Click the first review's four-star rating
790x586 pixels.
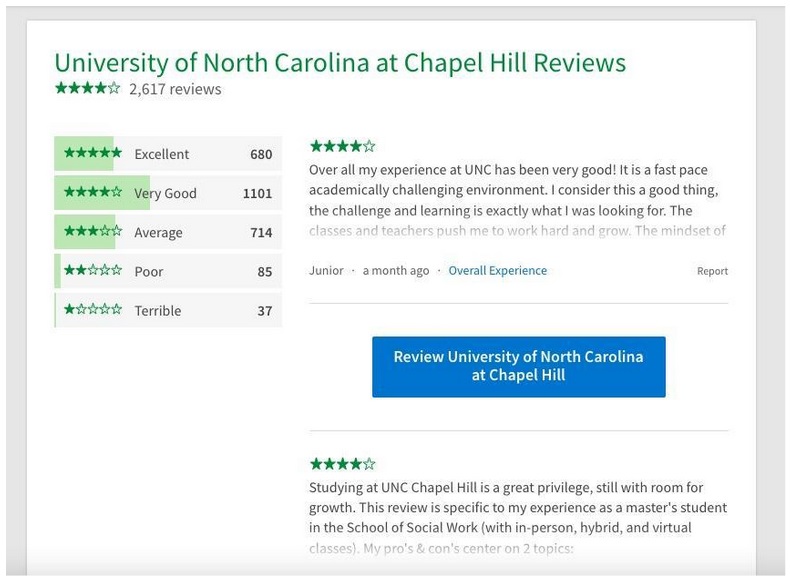click(x=342, y=146)
